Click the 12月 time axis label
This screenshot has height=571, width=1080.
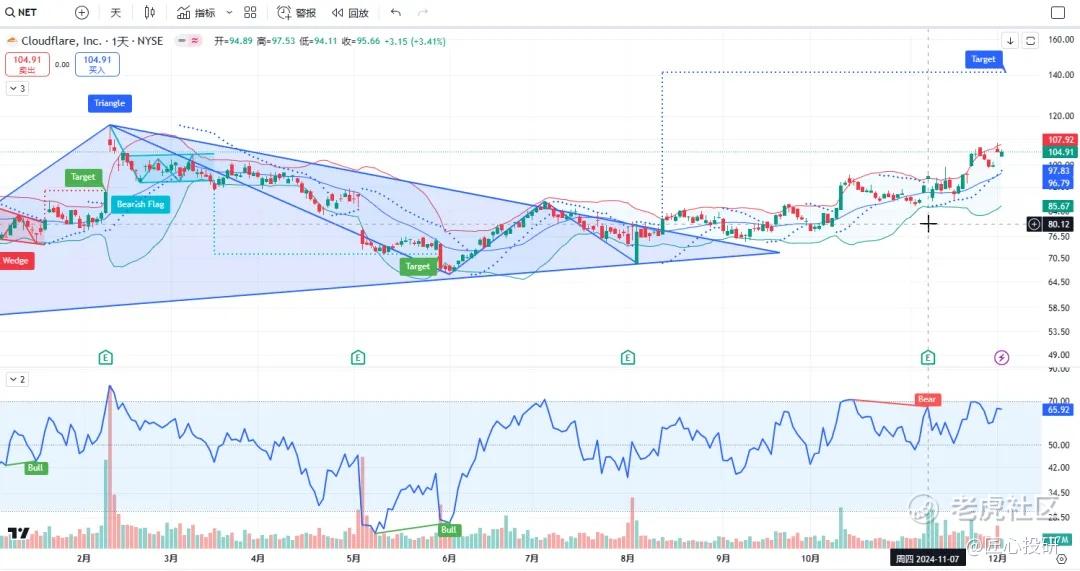click(x=997, y=559)
